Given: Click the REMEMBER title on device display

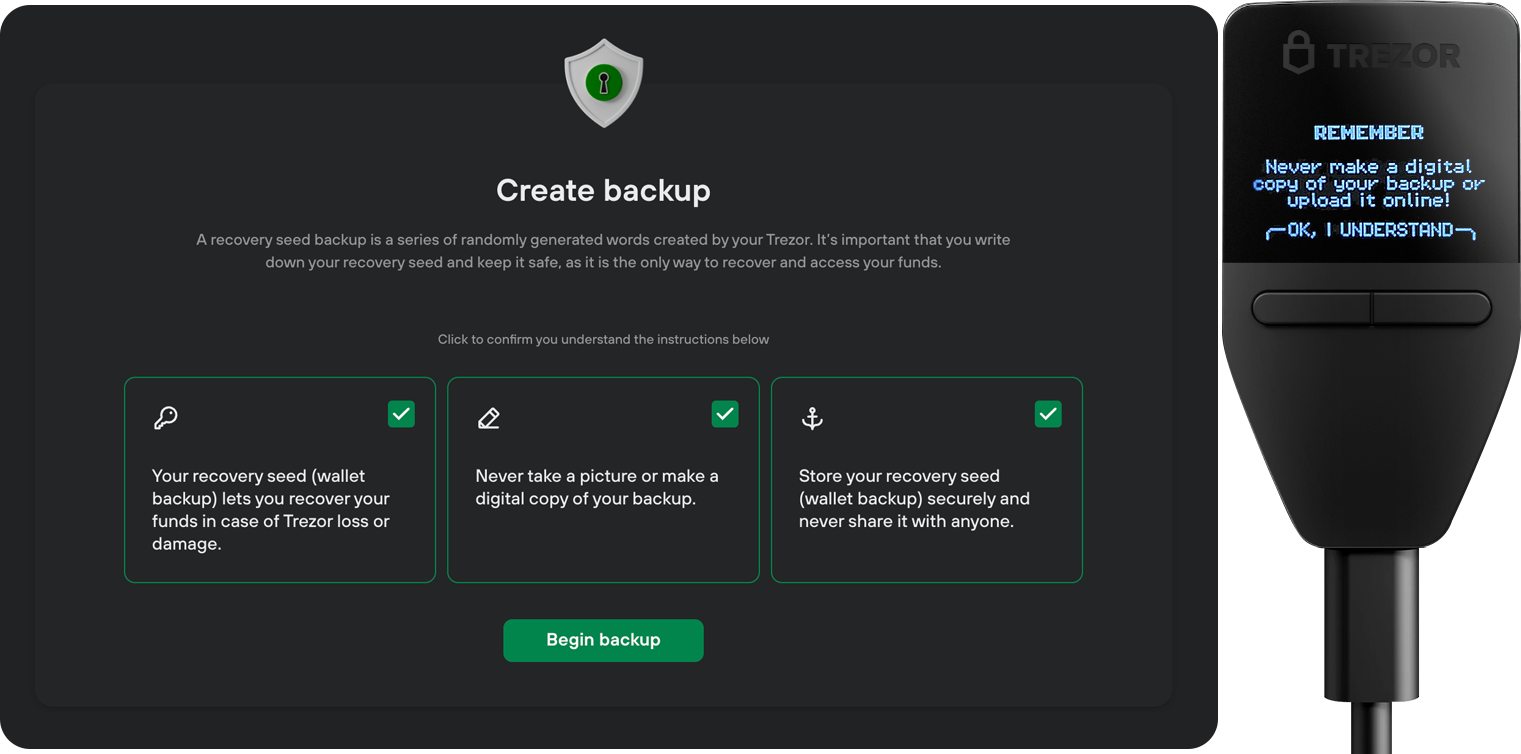Looking at the screenshot, I should pos(1368,133).
